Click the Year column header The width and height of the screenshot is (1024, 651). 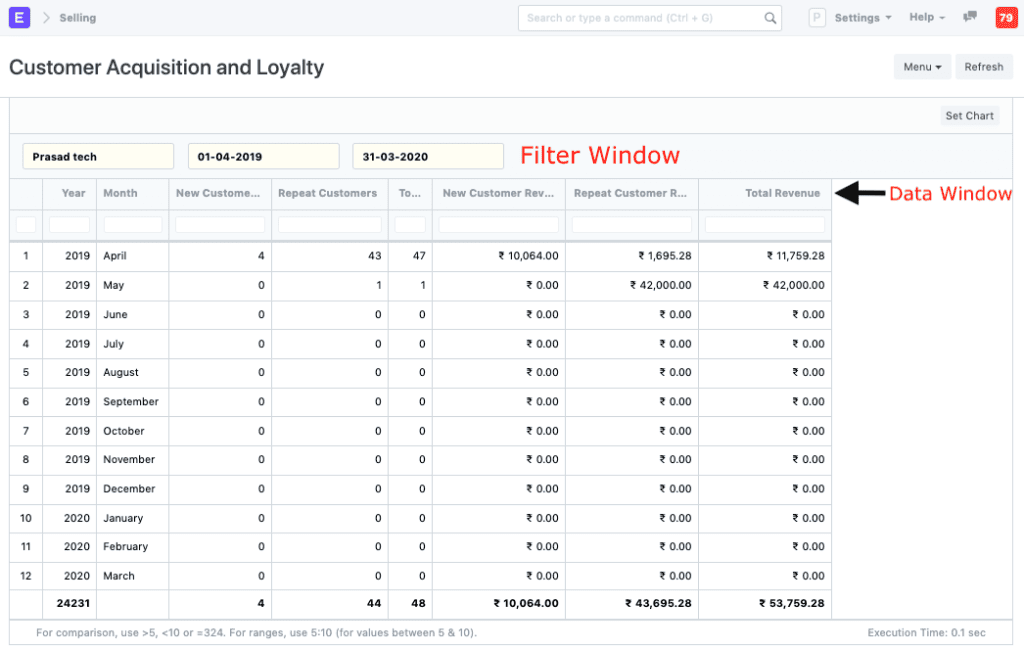click(x=70, y=193)
